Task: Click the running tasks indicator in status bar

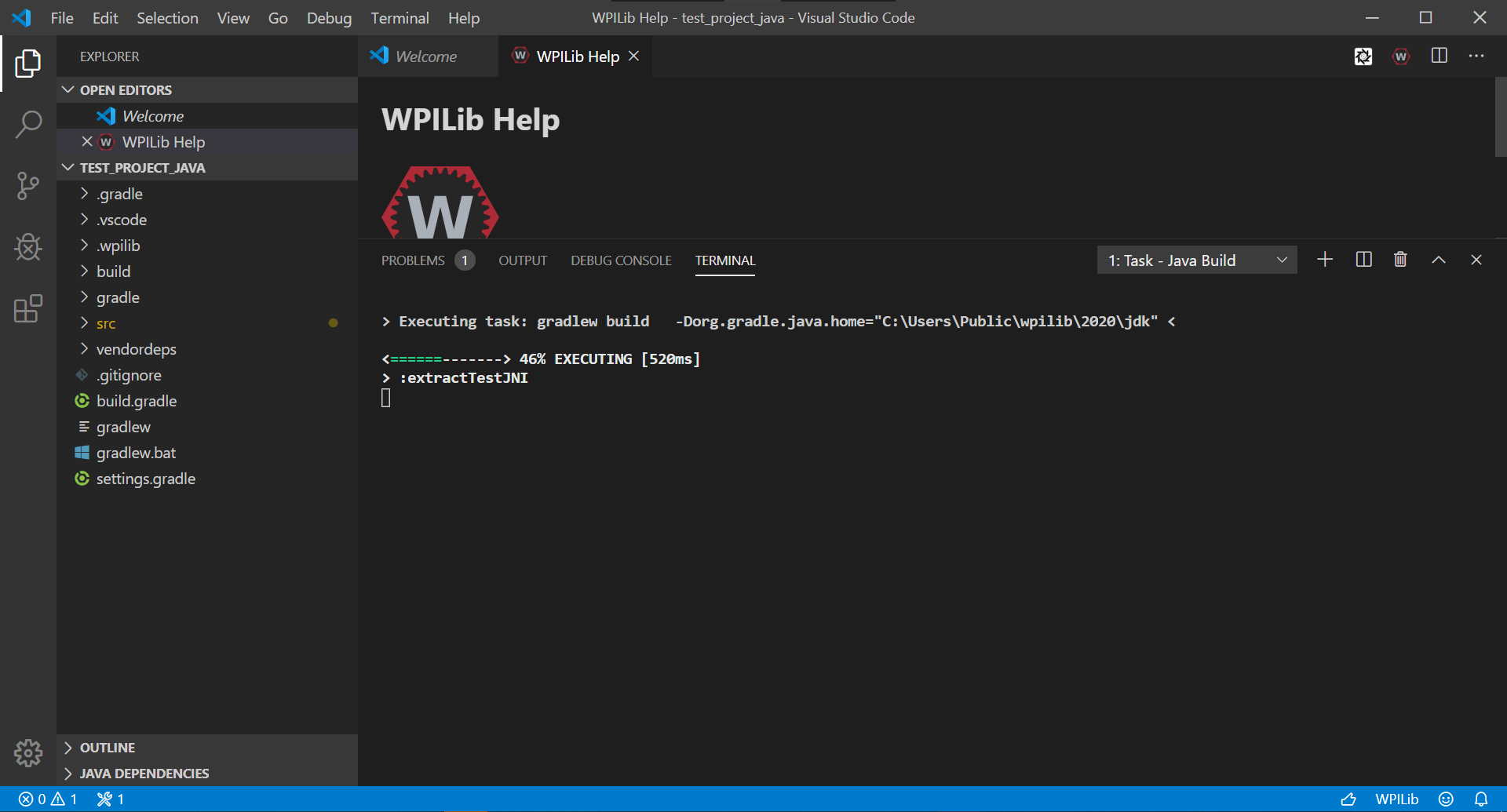Action: click(111, 799)
